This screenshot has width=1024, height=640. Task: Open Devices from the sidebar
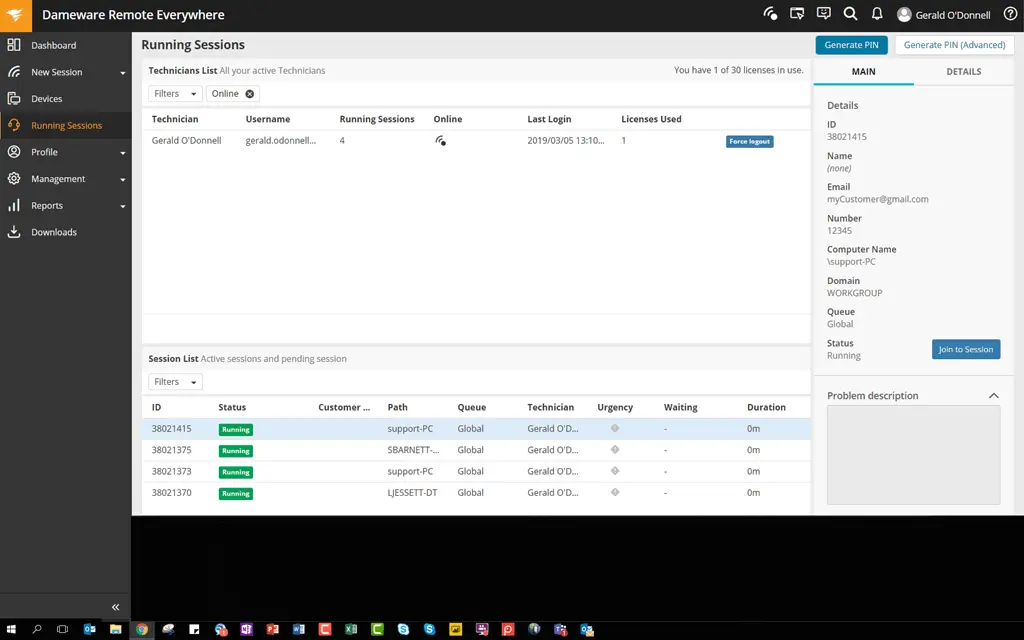pos(46,99)
